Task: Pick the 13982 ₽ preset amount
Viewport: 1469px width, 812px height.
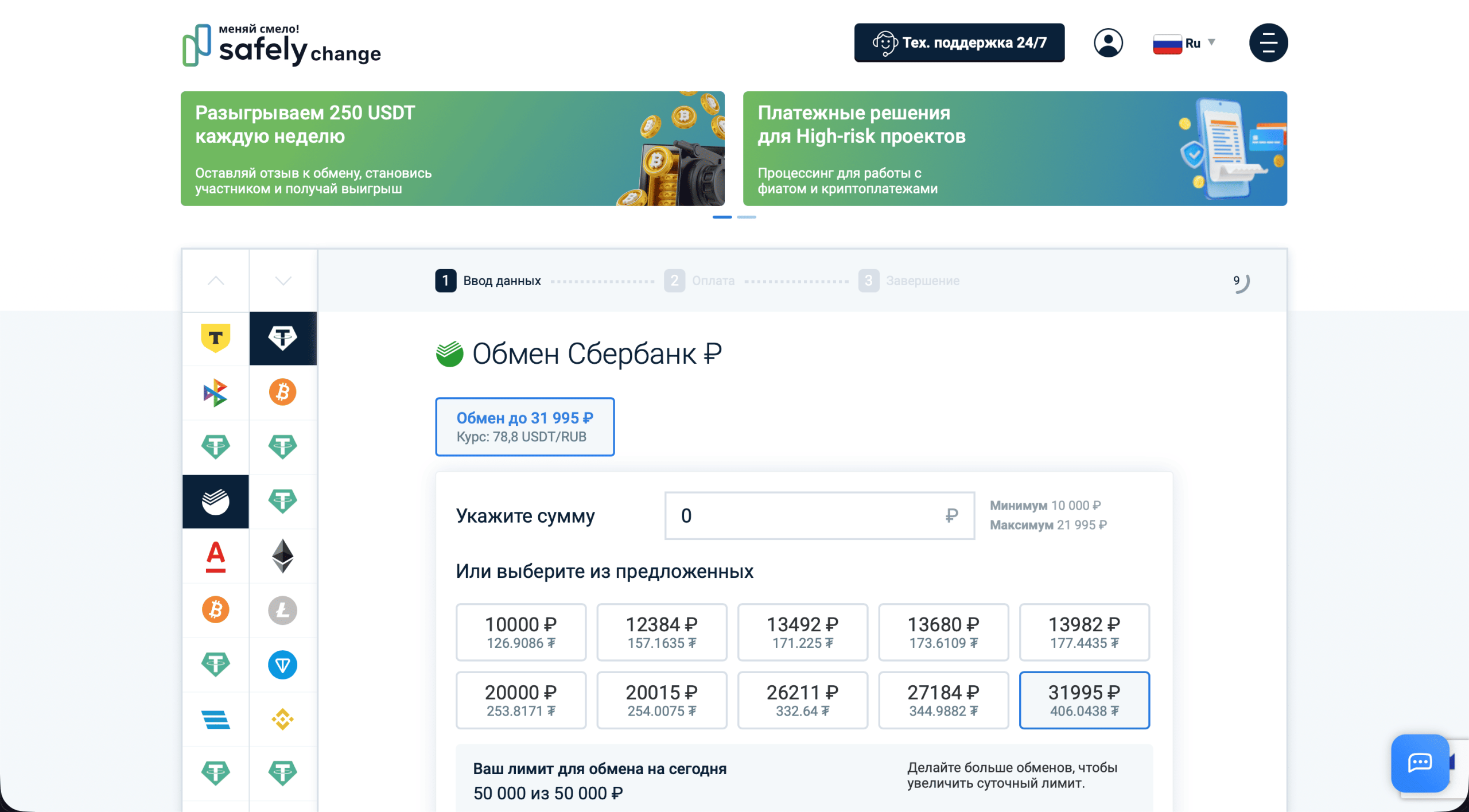Action: [x=1085, y=632]
